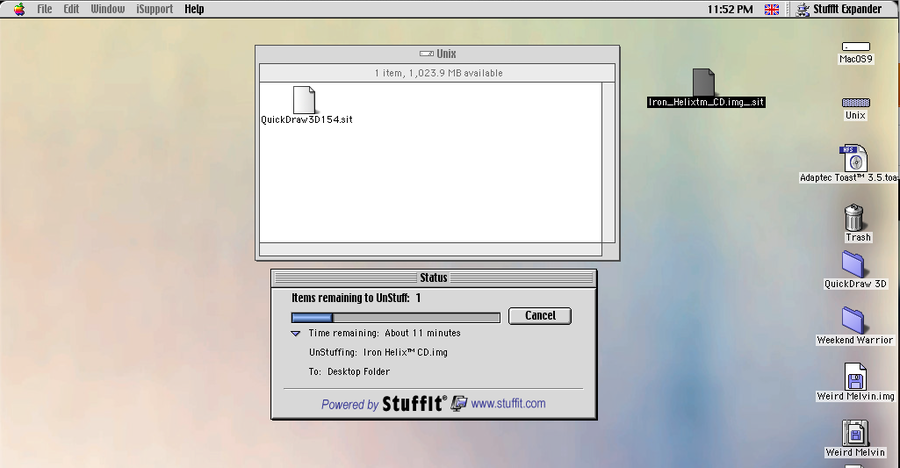This screenshot has height=468, width=900.
Task: Visit the www.stuffit.com link
Action: 508,404
